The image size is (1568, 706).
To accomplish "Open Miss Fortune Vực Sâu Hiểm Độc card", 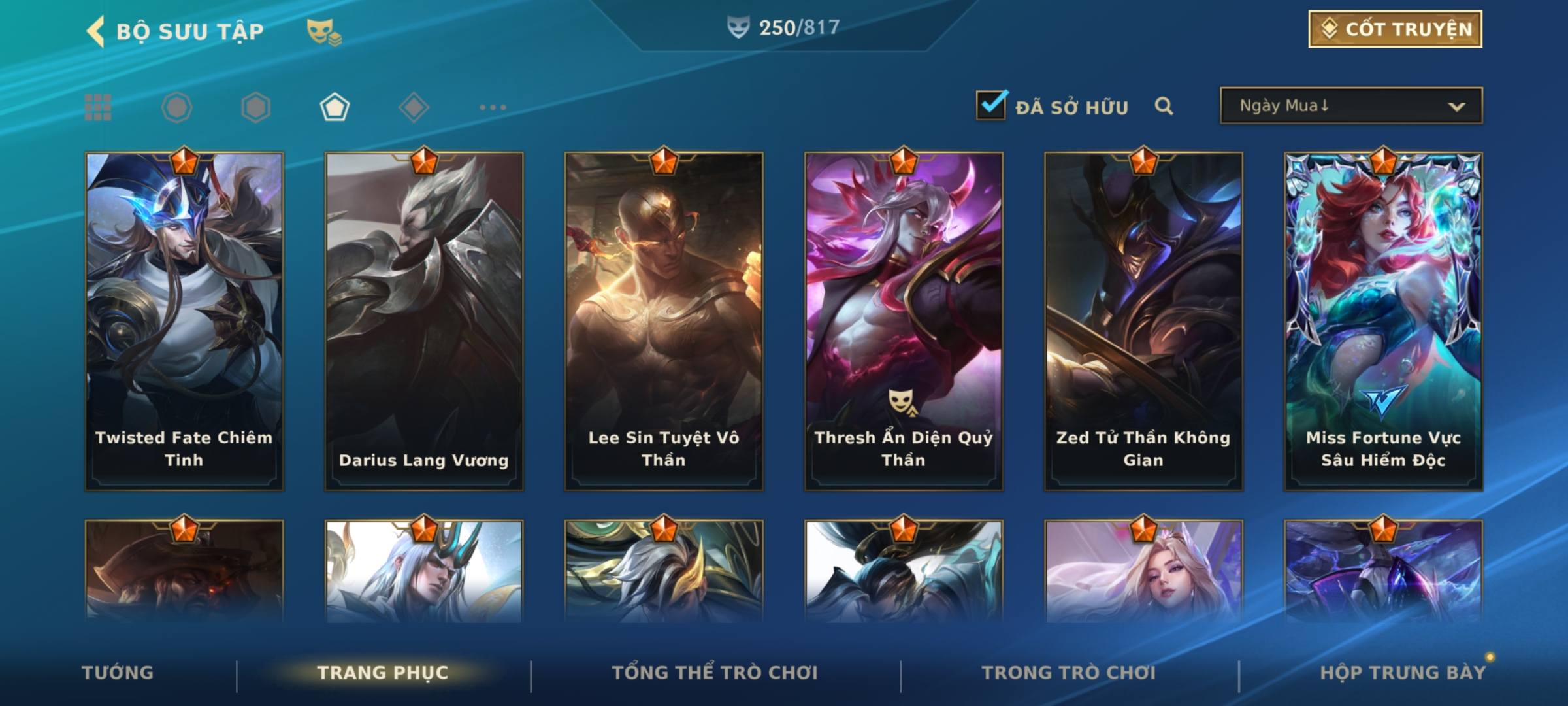I will [1383, 321].
